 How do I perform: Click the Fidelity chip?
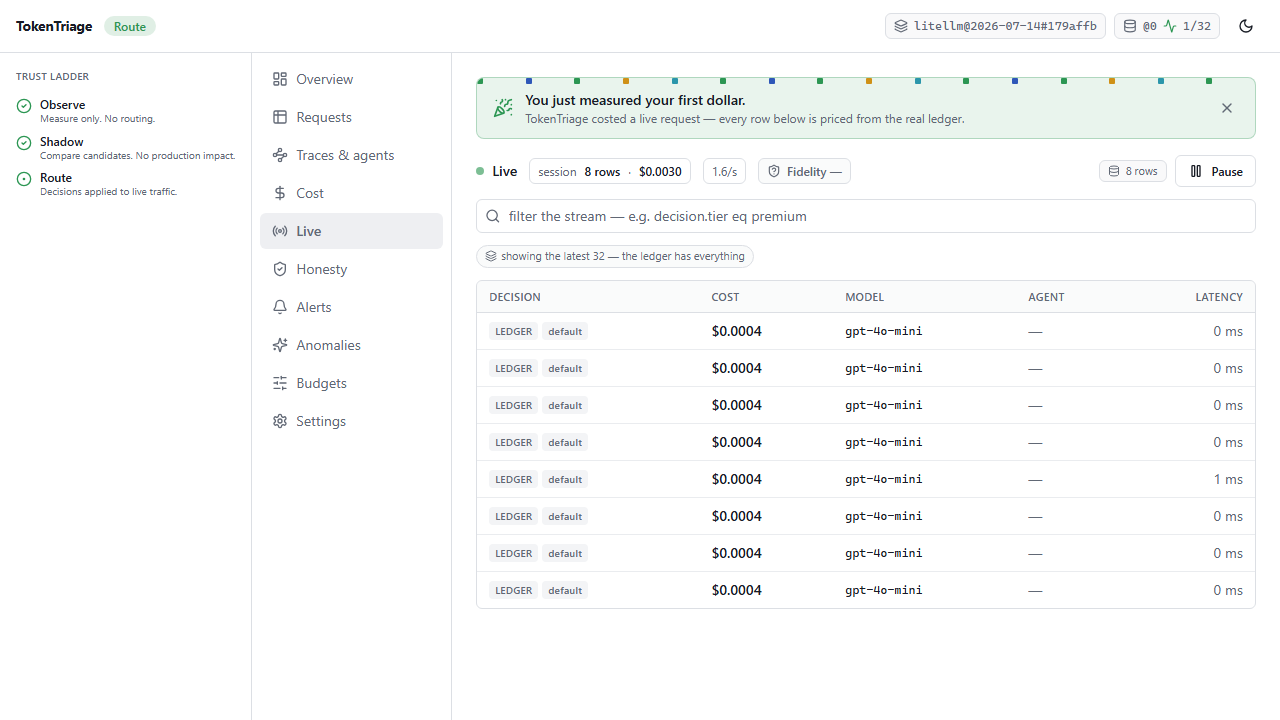[x=804, y=171]
